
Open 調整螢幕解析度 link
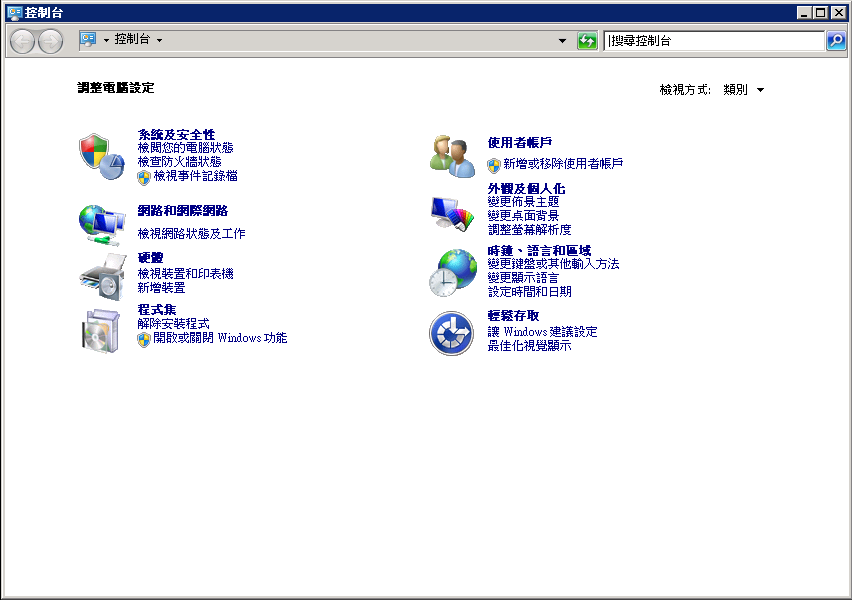pyautogui.click(x=529, y=230)
